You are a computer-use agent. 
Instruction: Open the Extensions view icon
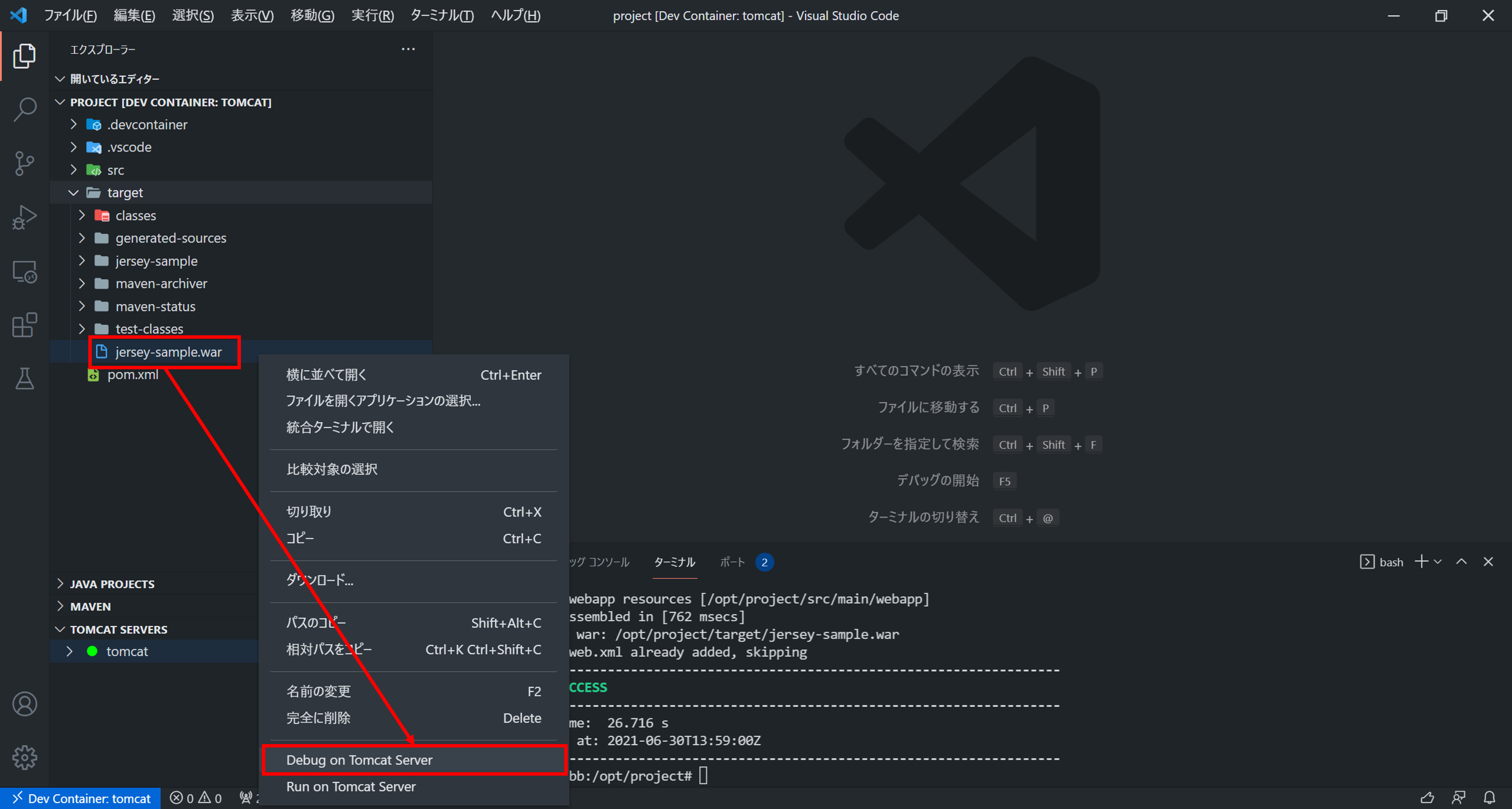click(x=25, y=325)
